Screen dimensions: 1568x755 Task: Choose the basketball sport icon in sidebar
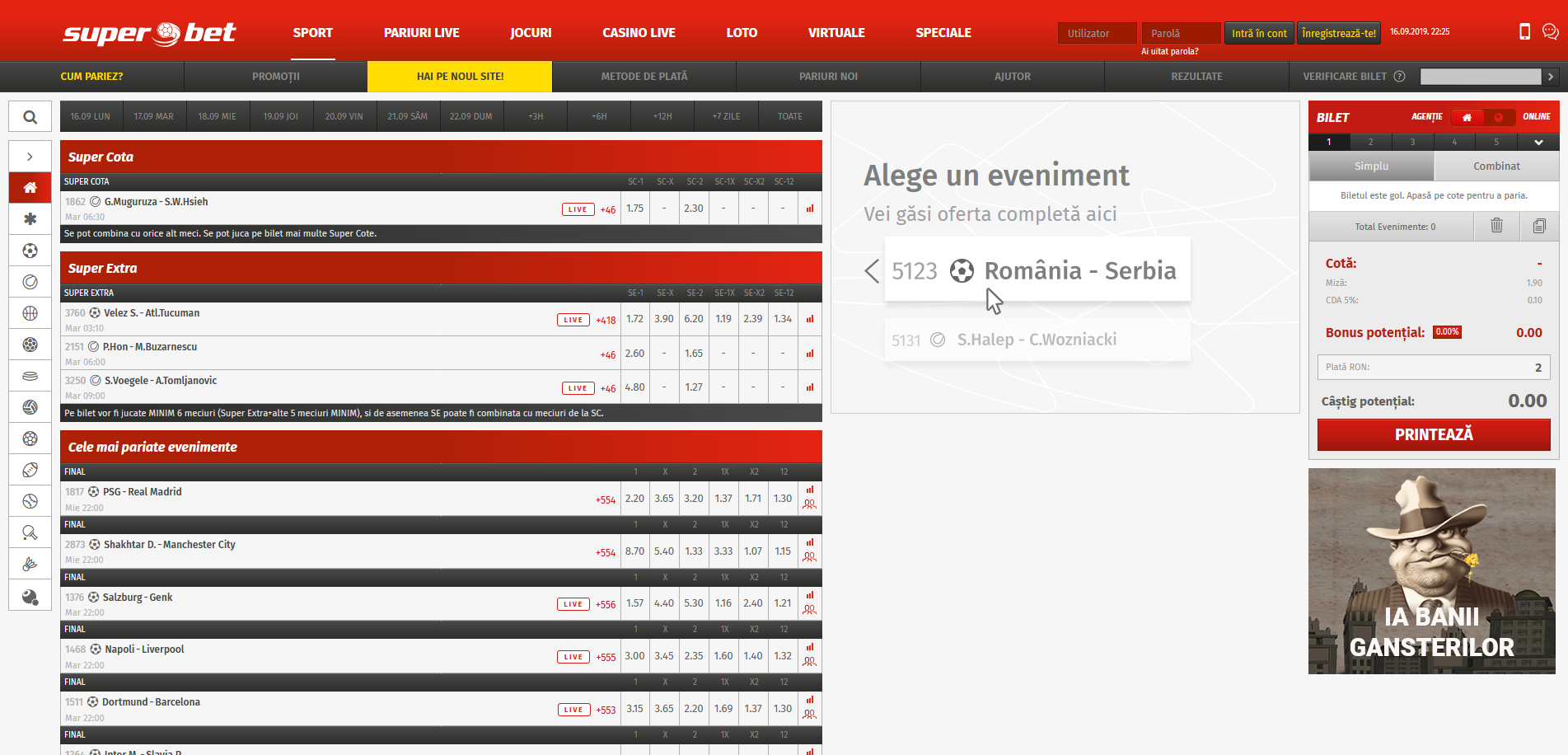30,313
